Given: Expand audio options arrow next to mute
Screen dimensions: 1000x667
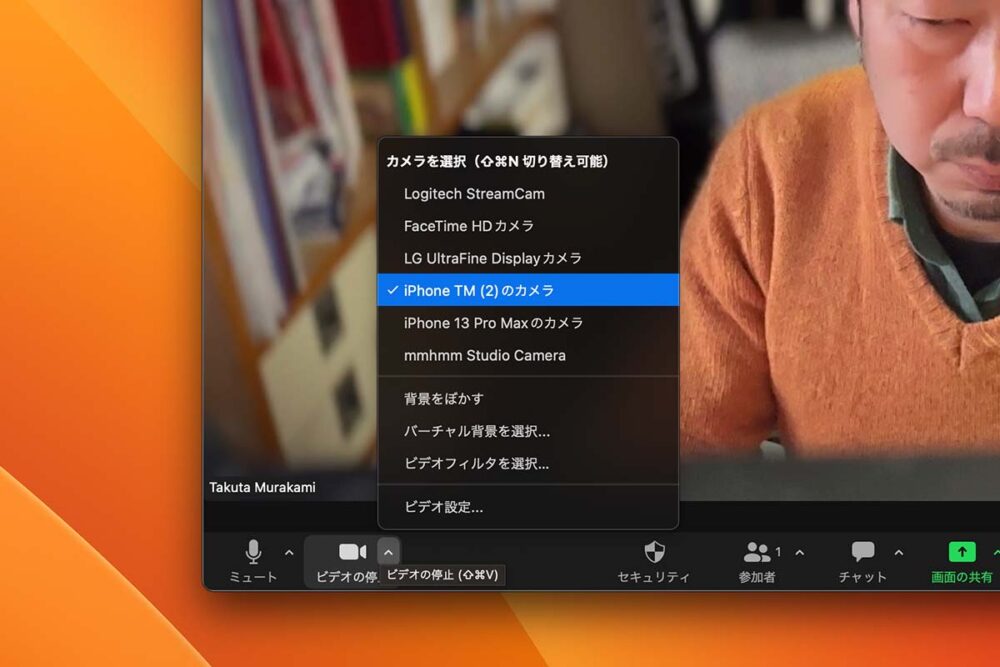Looking at the screenshot, I should pyautogui.click(x=289, y=552).
